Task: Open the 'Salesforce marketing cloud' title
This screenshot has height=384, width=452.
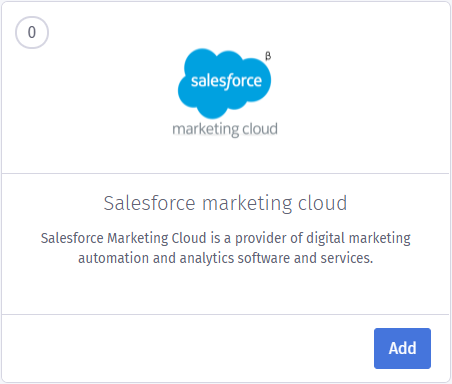Action: [225, 203]
